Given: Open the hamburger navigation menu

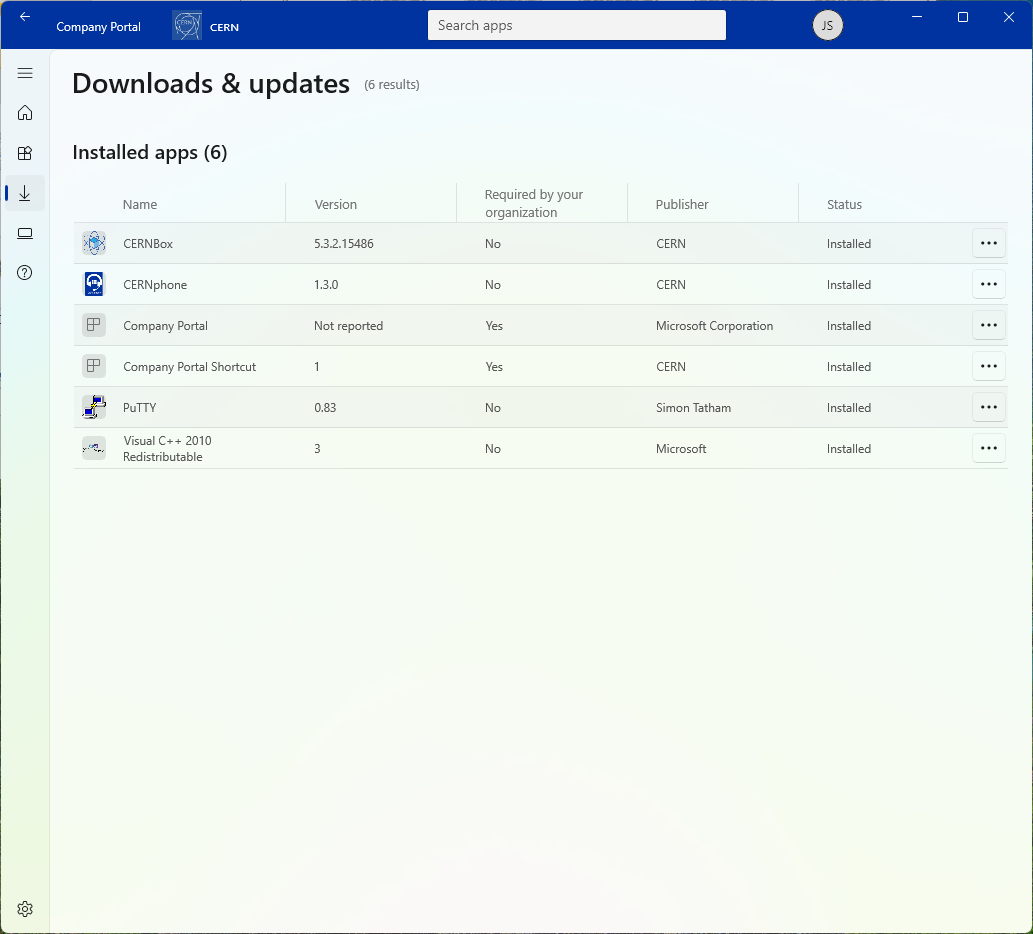Looking at the screenshot, I should pos(25,73).
